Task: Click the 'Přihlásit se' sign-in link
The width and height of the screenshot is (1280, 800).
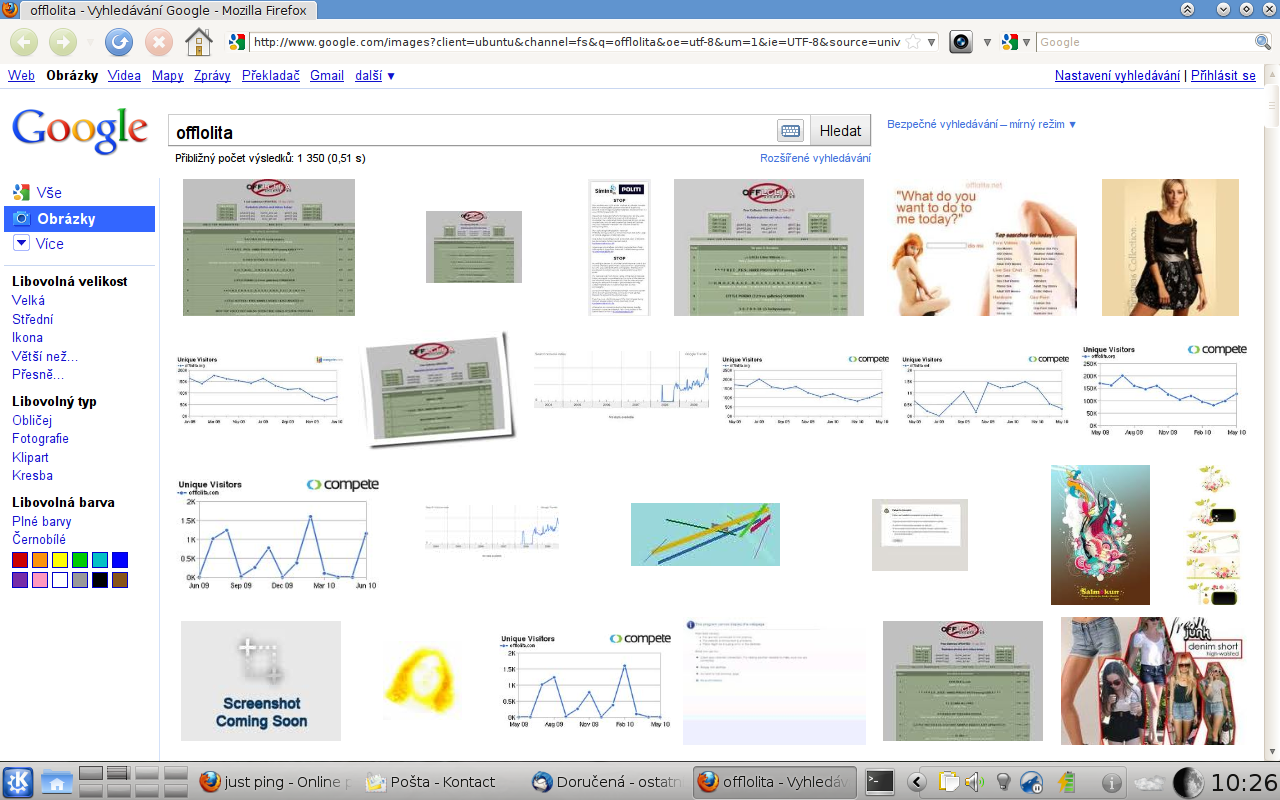Action: 1223,75
